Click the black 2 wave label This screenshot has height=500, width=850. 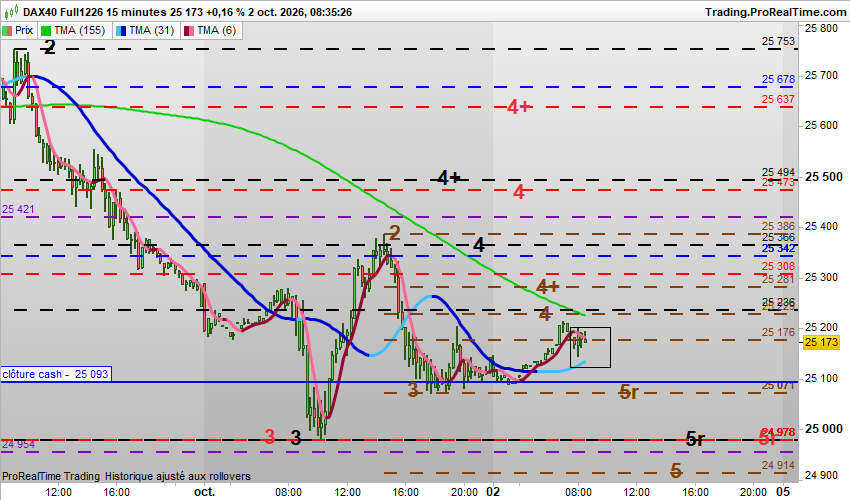pyautogui.click(x=49, y=48)
